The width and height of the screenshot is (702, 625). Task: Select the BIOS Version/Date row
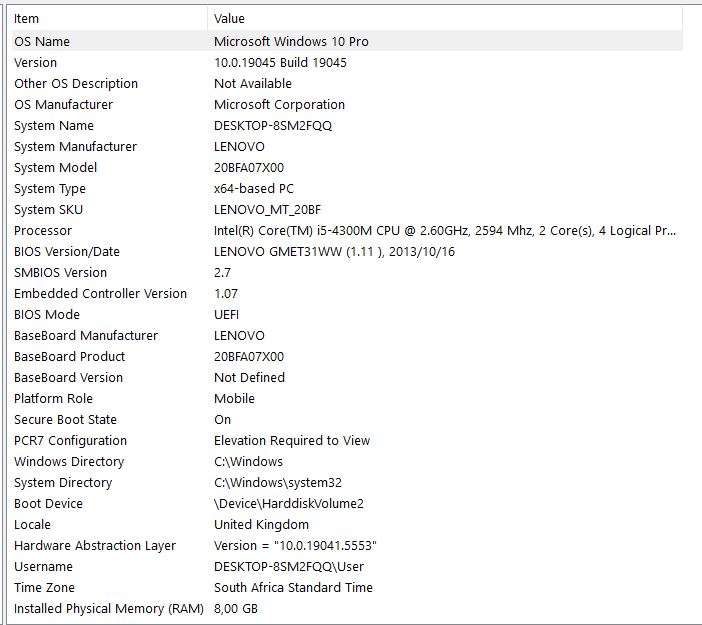[x=67, y=252]
